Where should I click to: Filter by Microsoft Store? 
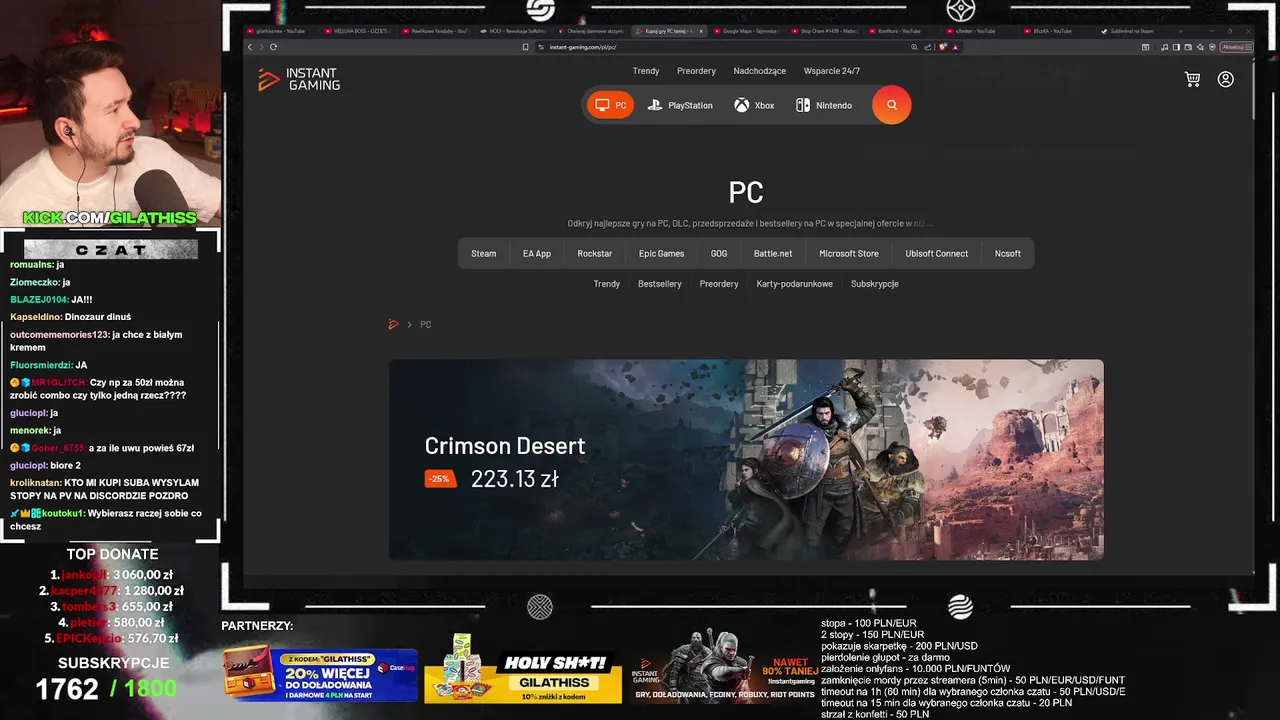(x=849, y=254)
